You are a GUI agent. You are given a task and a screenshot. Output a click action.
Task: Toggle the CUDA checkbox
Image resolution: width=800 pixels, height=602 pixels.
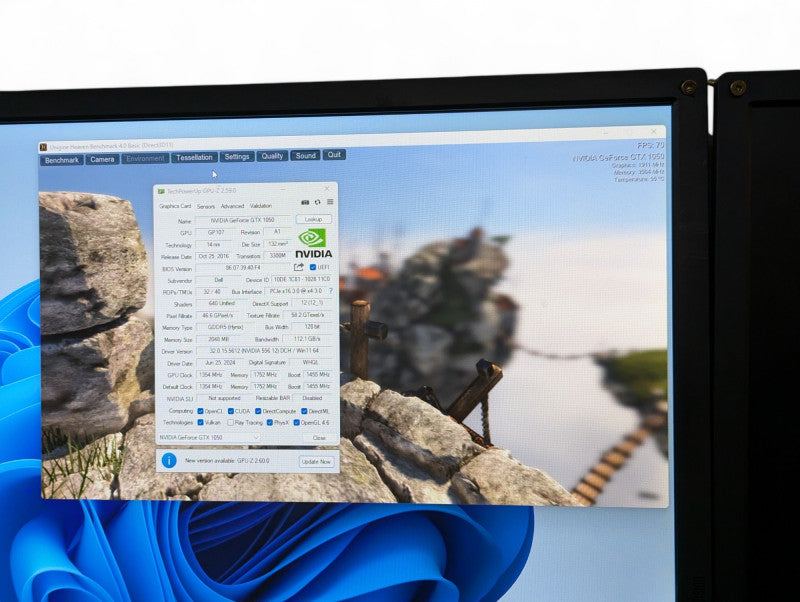(231, 411)
